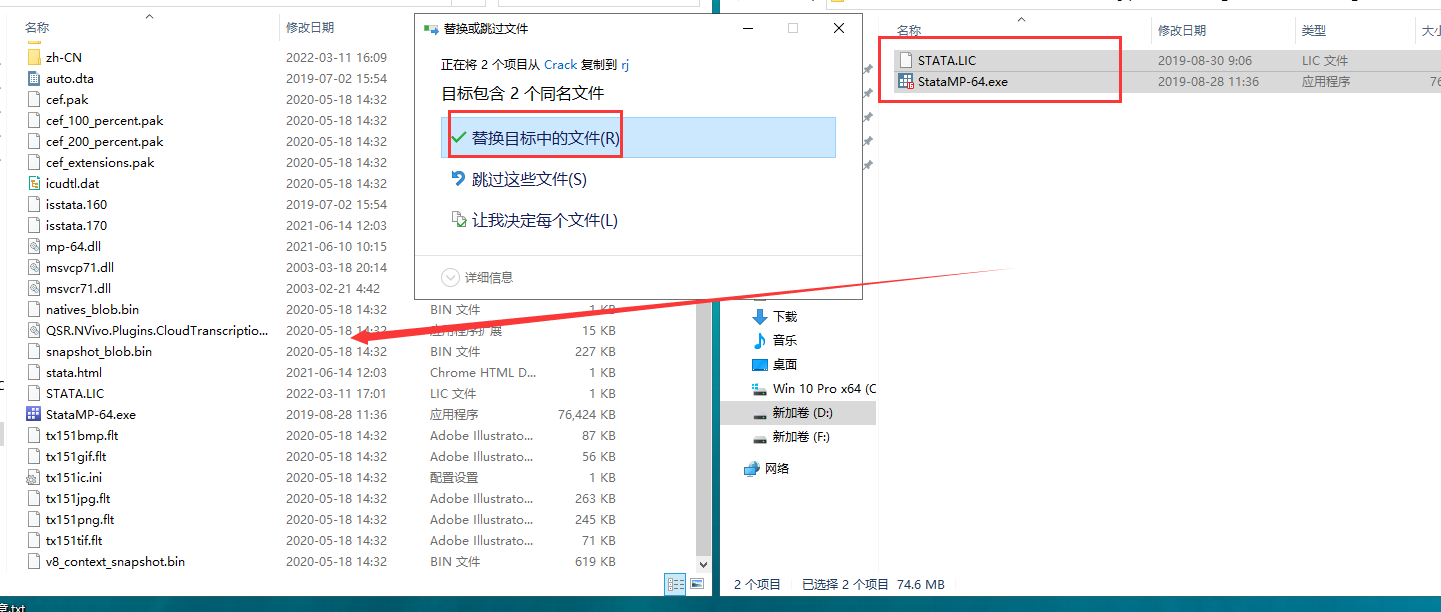Image resolution: width=1441 pixels, height=612 pixels.
Task: Choose Replace the files in destination (替换目标中的文件)
Action: click(545, 138)
